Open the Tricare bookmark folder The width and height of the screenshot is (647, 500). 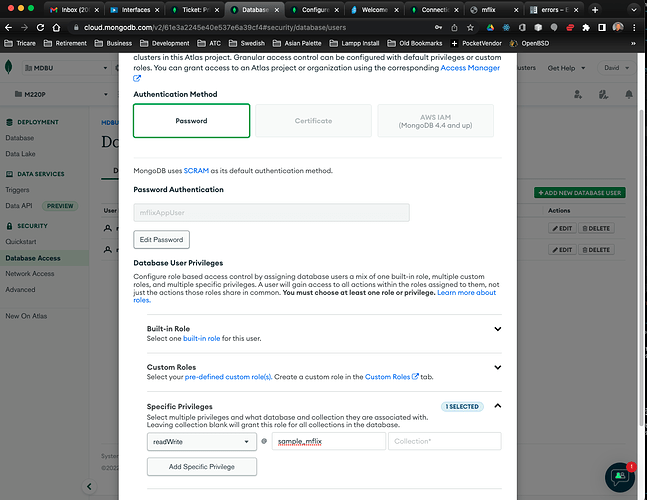pyautogui.click(x=26, y=44)
